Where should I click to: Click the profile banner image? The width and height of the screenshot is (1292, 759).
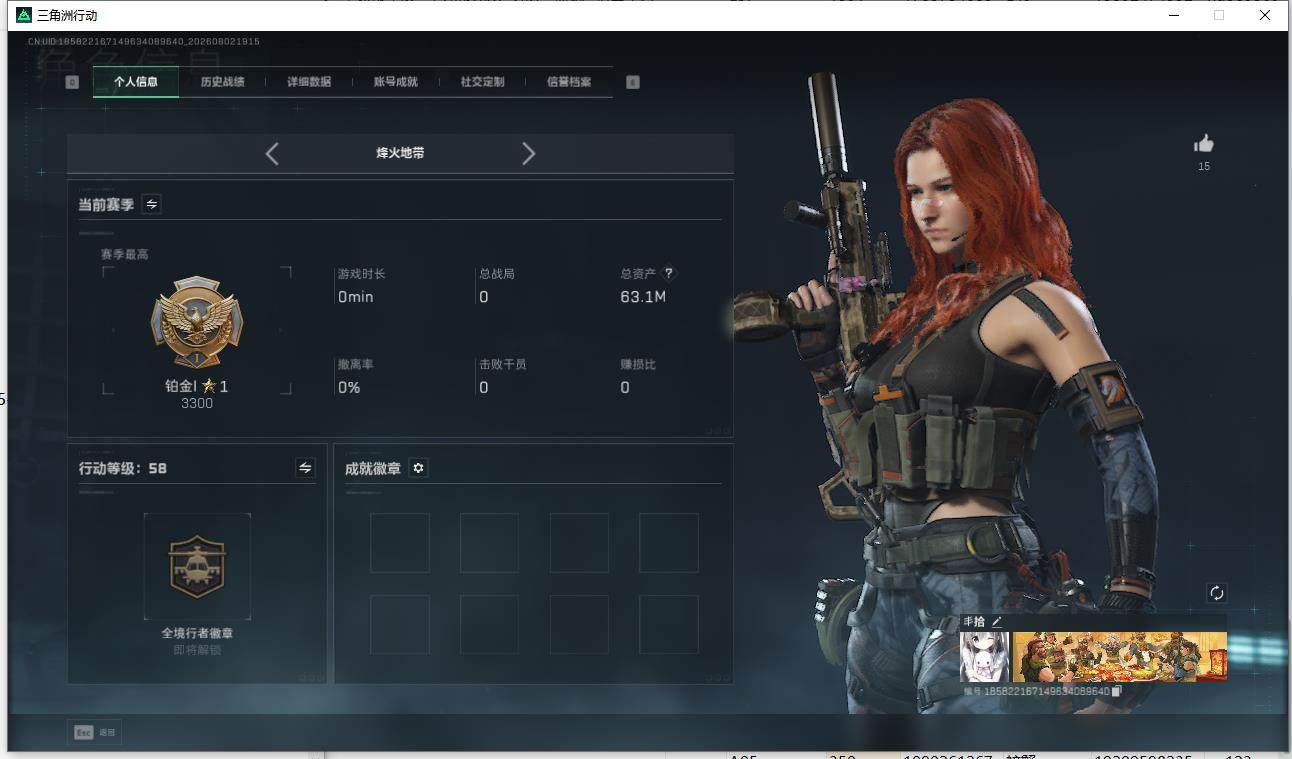(x=1120, y=657)
